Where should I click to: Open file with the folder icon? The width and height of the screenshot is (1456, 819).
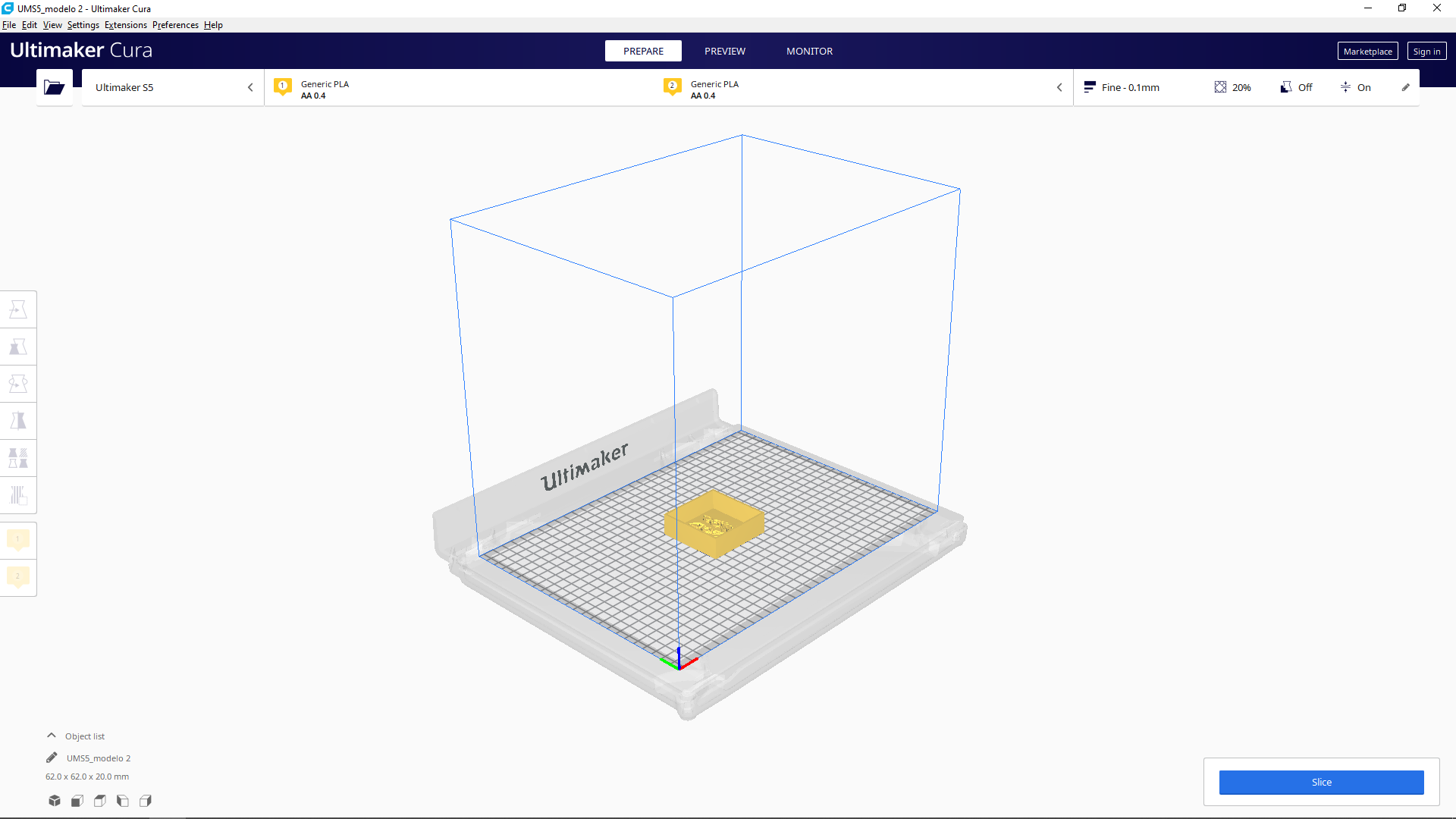click(54, 87)
